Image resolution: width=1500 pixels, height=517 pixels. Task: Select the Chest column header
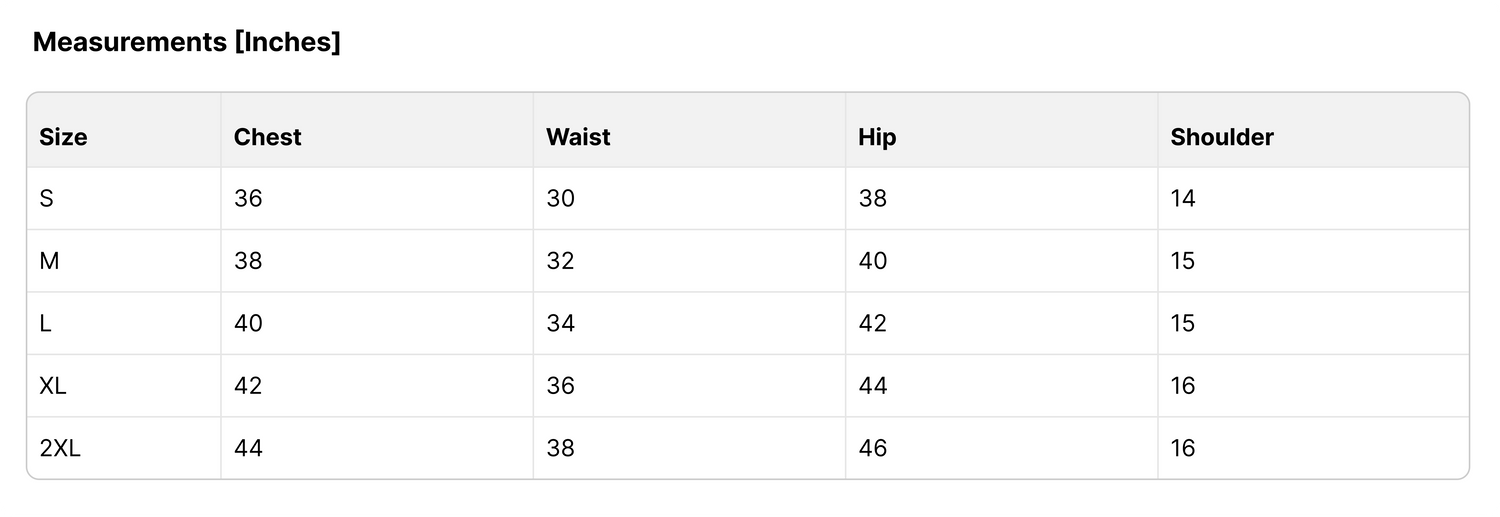(267, 137)
